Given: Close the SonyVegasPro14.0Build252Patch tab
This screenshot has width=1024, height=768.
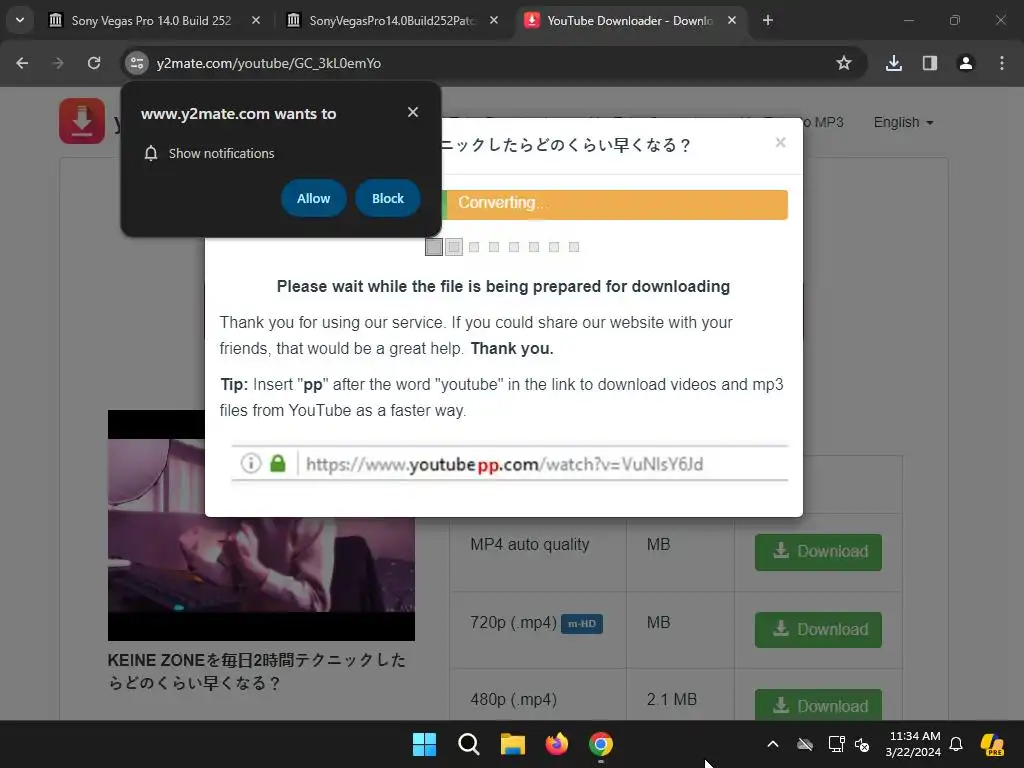Looking at the screenshot, I should [x=494, y=21].
